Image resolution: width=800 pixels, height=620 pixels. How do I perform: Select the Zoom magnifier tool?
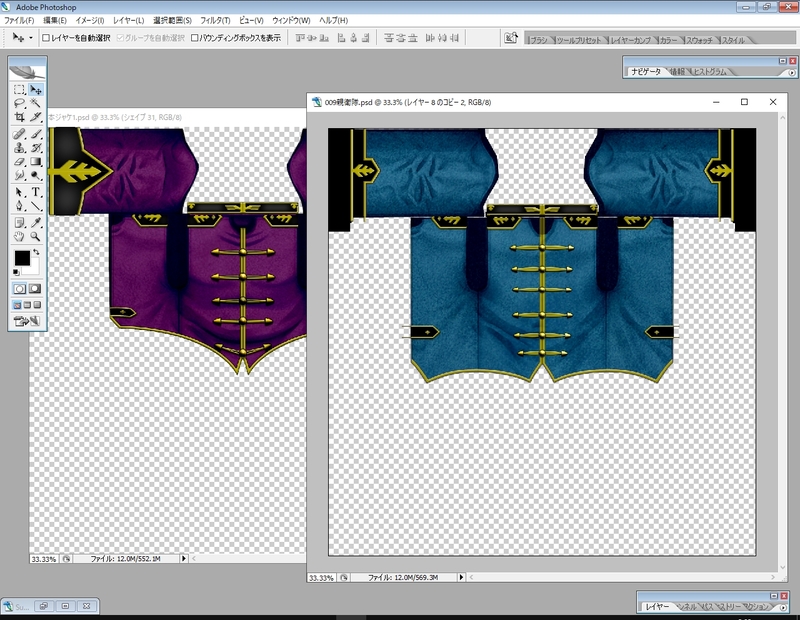pos(36,236)
